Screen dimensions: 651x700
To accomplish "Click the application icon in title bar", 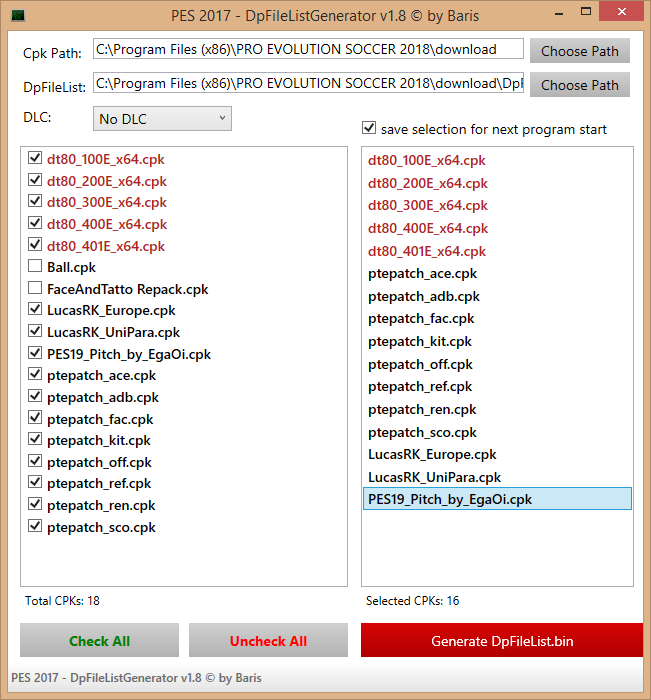I will tap(18, 16).
